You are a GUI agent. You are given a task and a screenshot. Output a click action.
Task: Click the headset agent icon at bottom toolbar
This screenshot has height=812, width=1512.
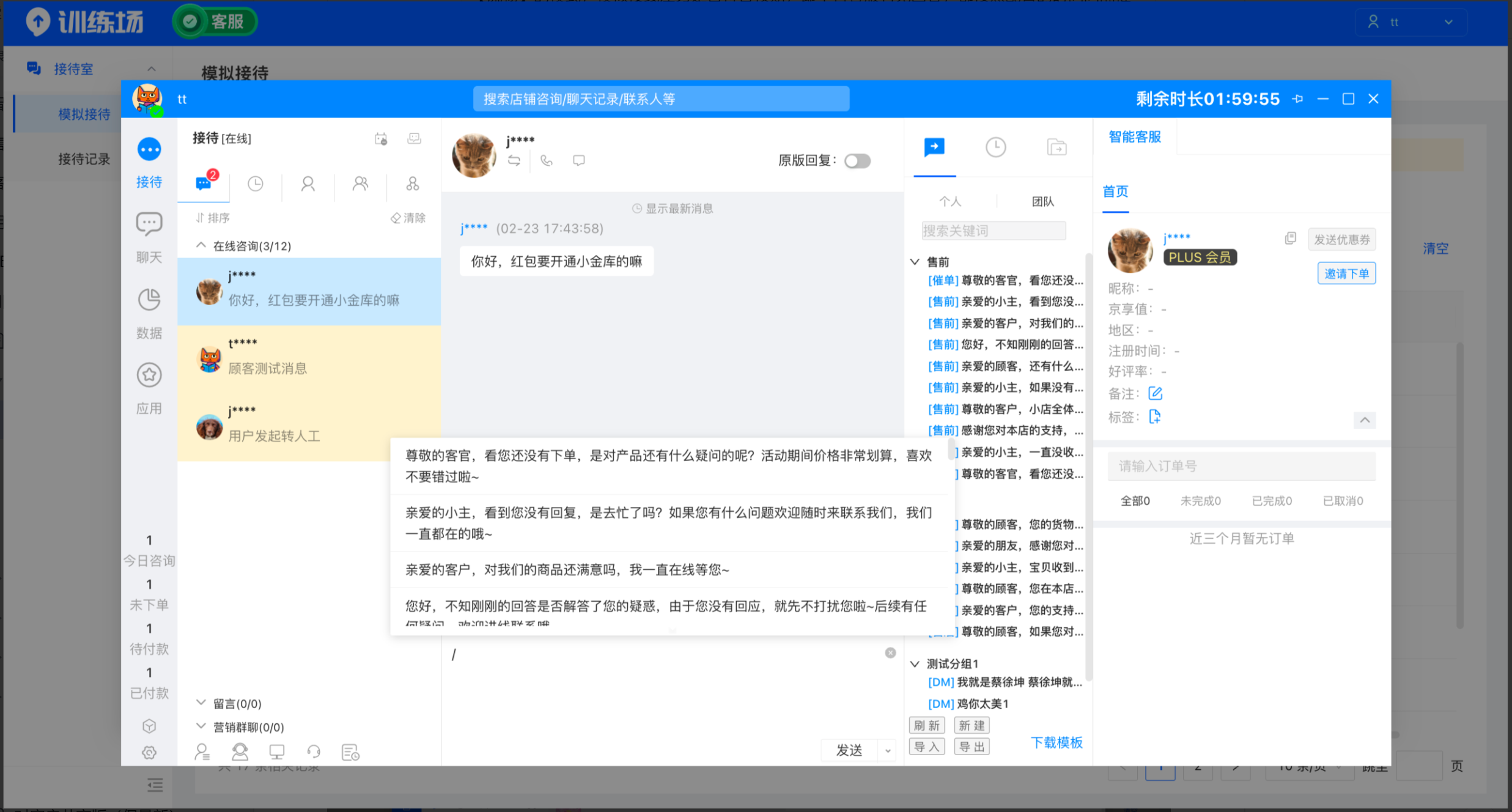(240, 751)
